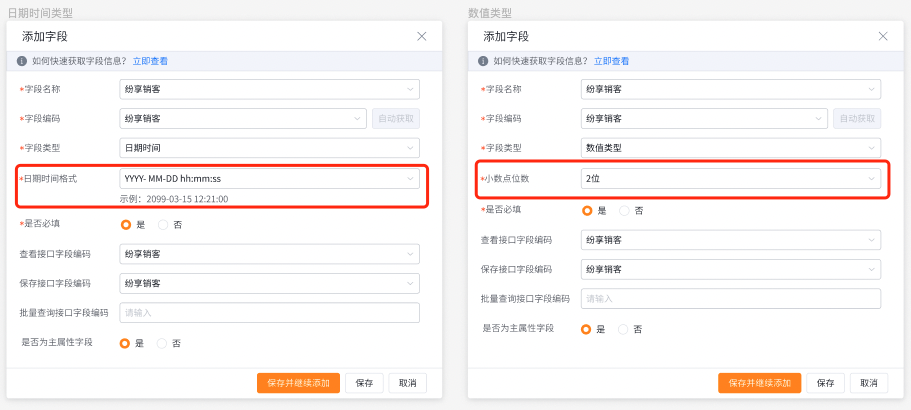Click 自动获取 button in right dialog
911x410 pixels.
point(858,118)
